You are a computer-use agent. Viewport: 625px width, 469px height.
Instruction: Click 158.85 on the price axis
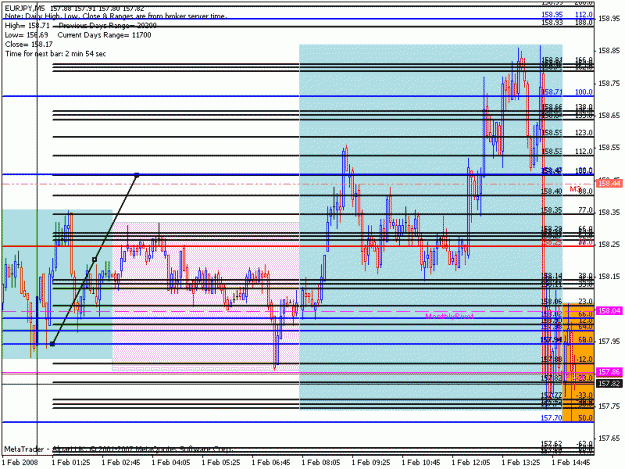tap(609, 51)
